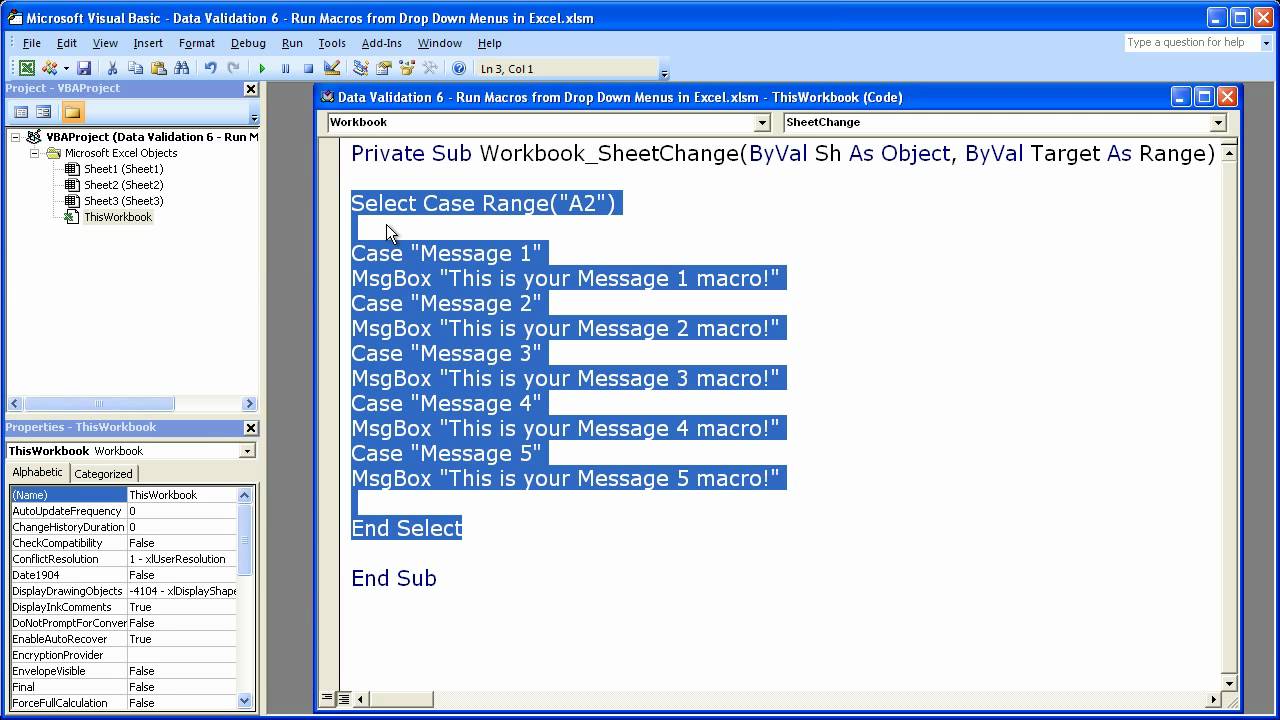Select Sheet1 (Sheet1) in project tree
This screenshot has height=720, width=1280.
[x=123, y=169]
